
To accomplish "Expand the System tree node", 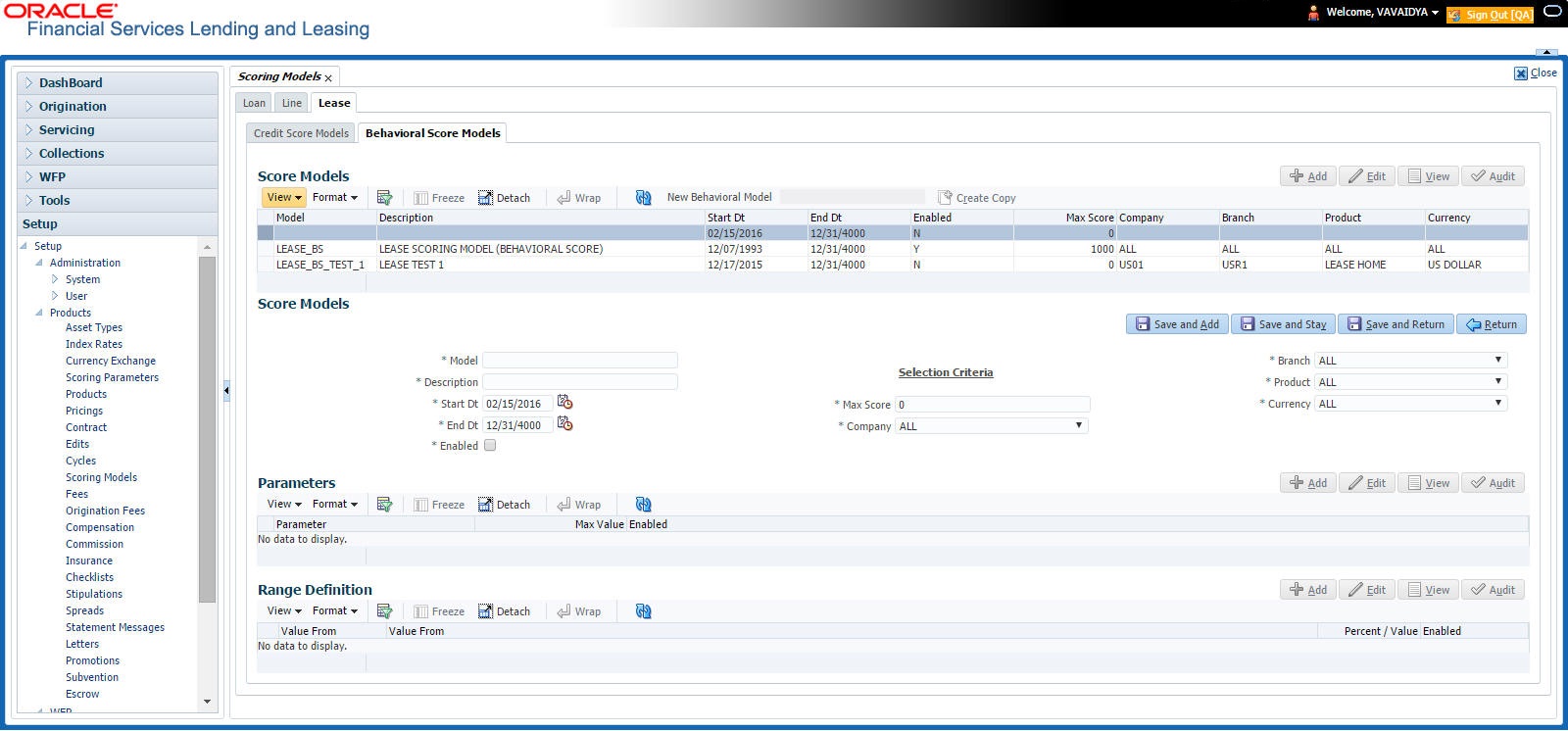I will point(55,279).
